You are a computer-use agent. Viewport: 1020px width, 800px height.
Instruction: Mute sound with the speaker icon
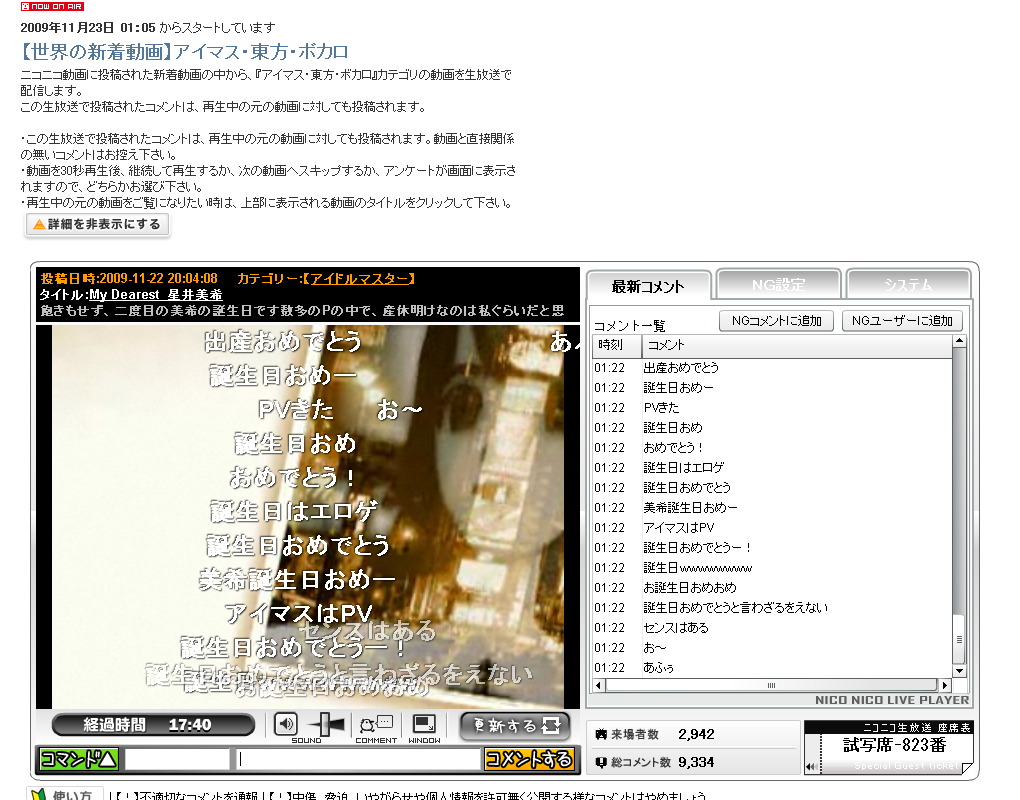286,724
